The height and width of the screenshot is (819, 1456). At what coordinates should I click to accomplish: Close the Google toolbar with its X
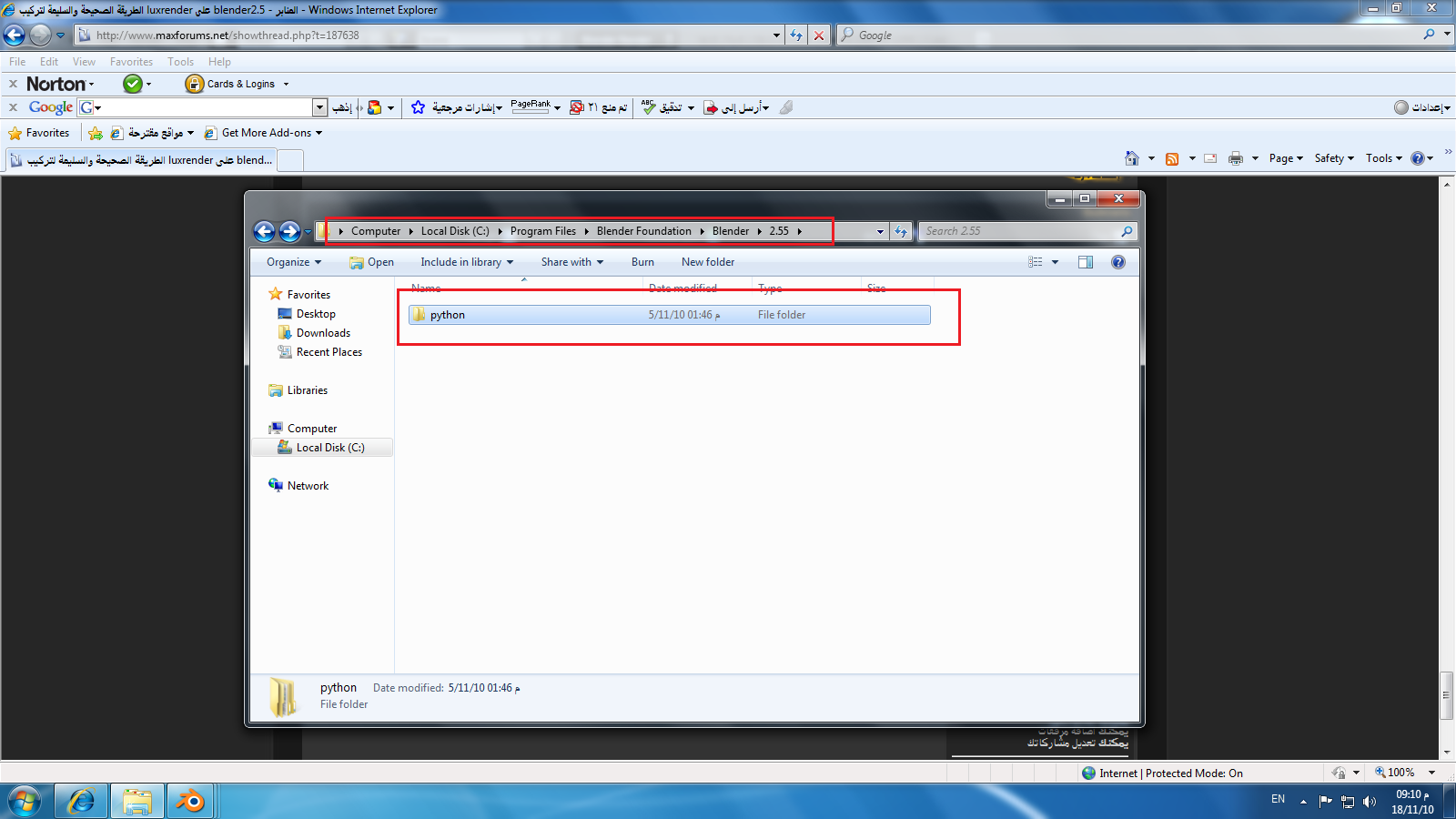13,107
